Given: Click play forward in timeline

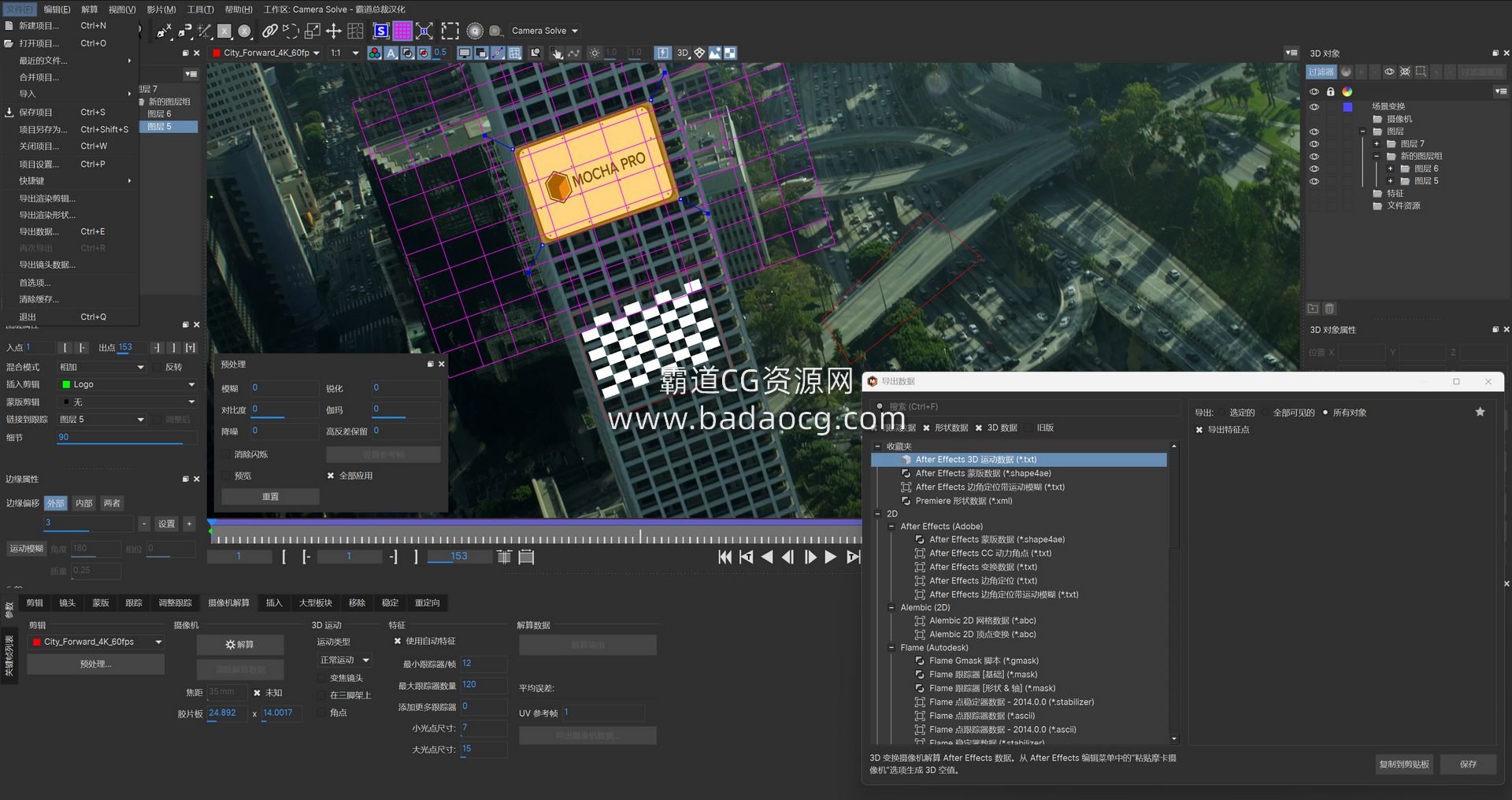Looking at the screenshot, I should (x=831, y=557).
